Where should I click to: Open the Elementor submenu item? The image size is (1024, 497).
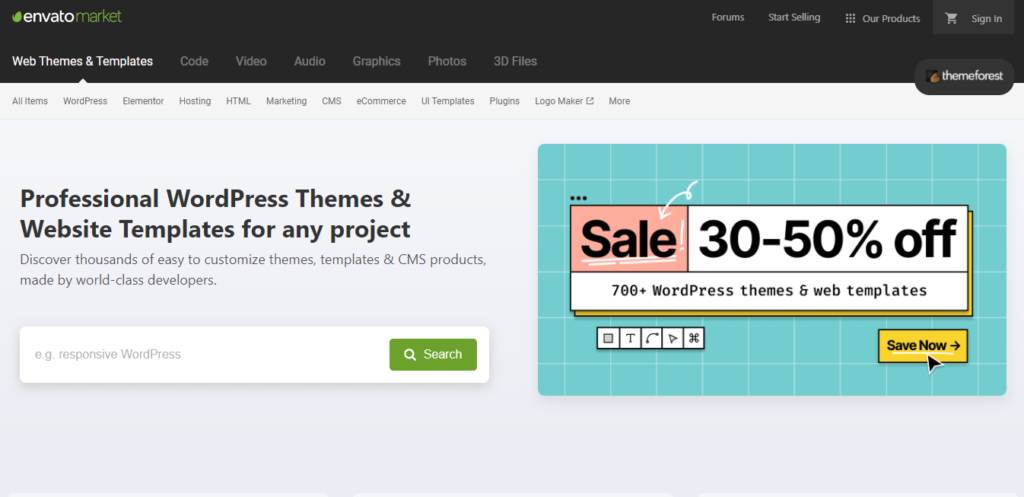pyautogui.click(x=143, y=101)
